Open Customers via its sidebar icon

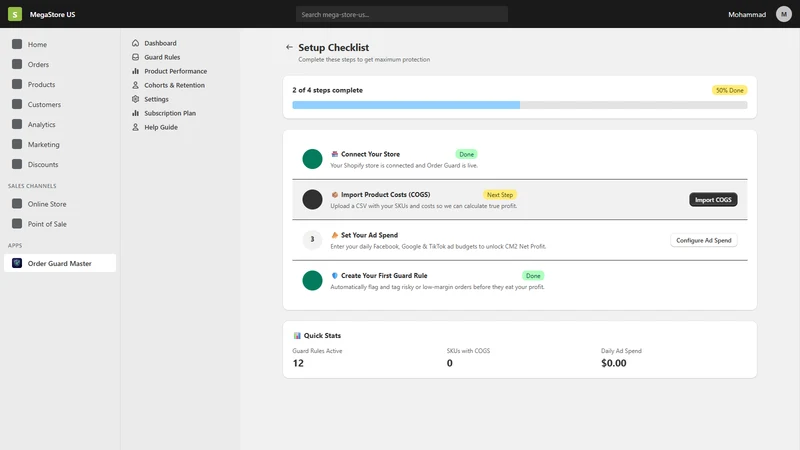17,104
